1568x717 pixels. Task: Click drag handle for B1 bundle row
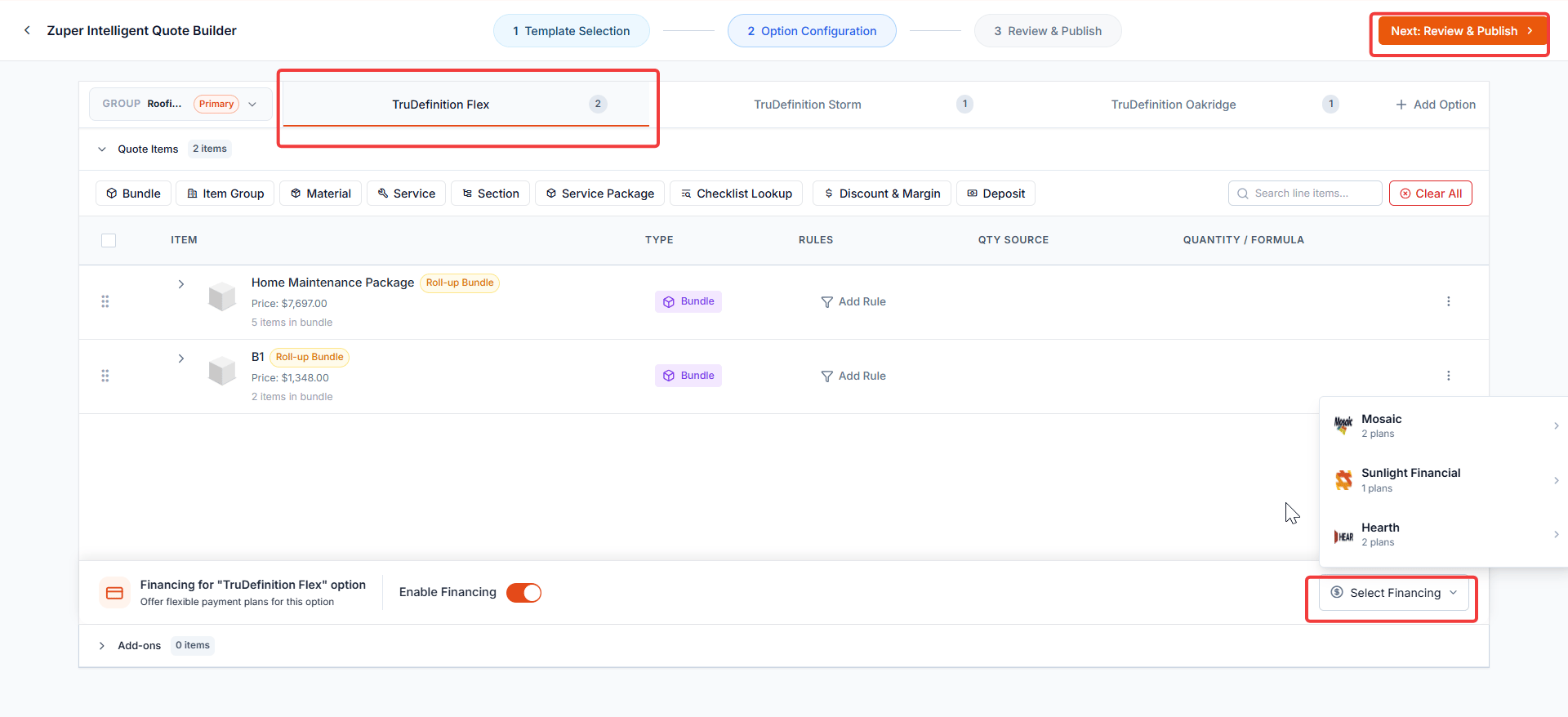tap(105, 376)
